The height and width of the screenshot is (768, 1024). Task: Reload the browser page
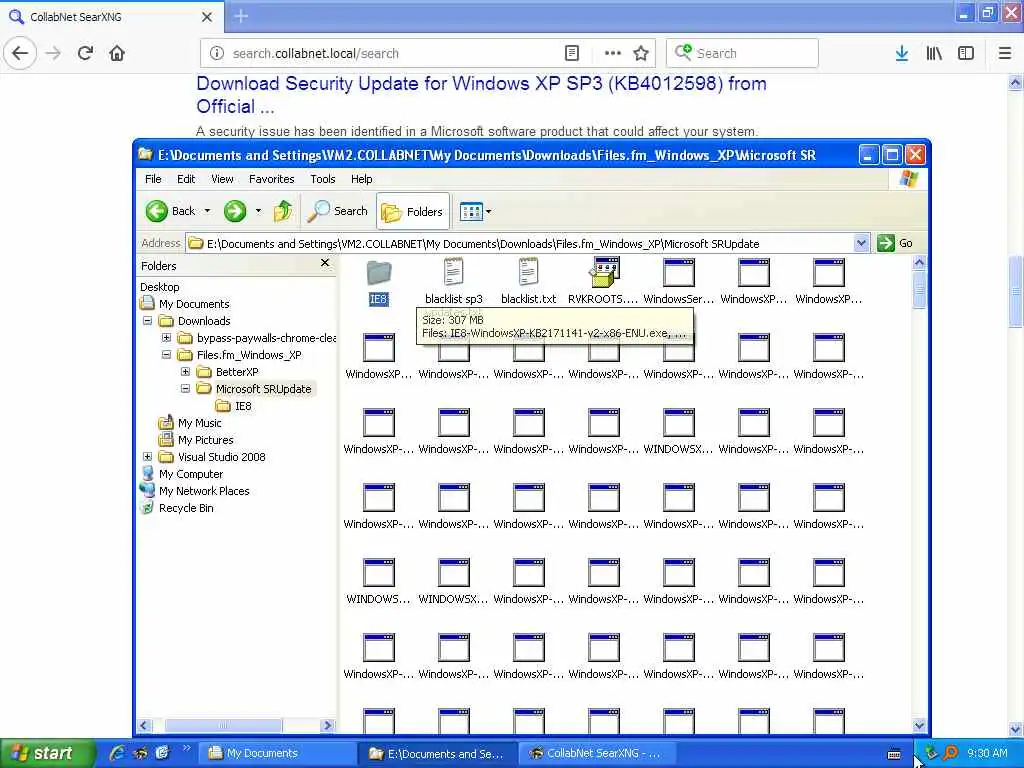click(x=85, y=53)
